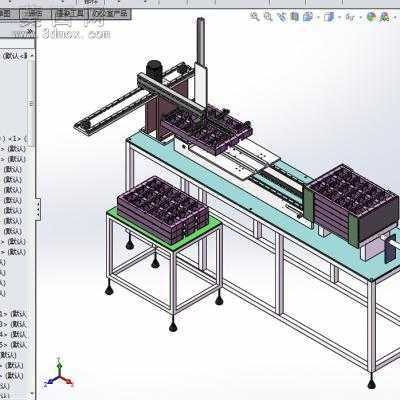The image size is (400, 400).
Task: Click the Apply Scene icon
Action: click(384, 16)
